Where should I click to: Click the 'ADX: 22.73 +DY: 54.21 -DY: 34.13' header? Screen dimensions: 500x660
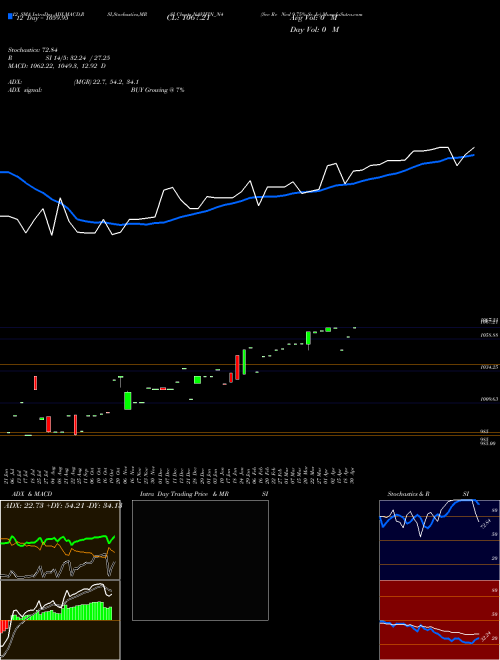(x=63, y=505)
